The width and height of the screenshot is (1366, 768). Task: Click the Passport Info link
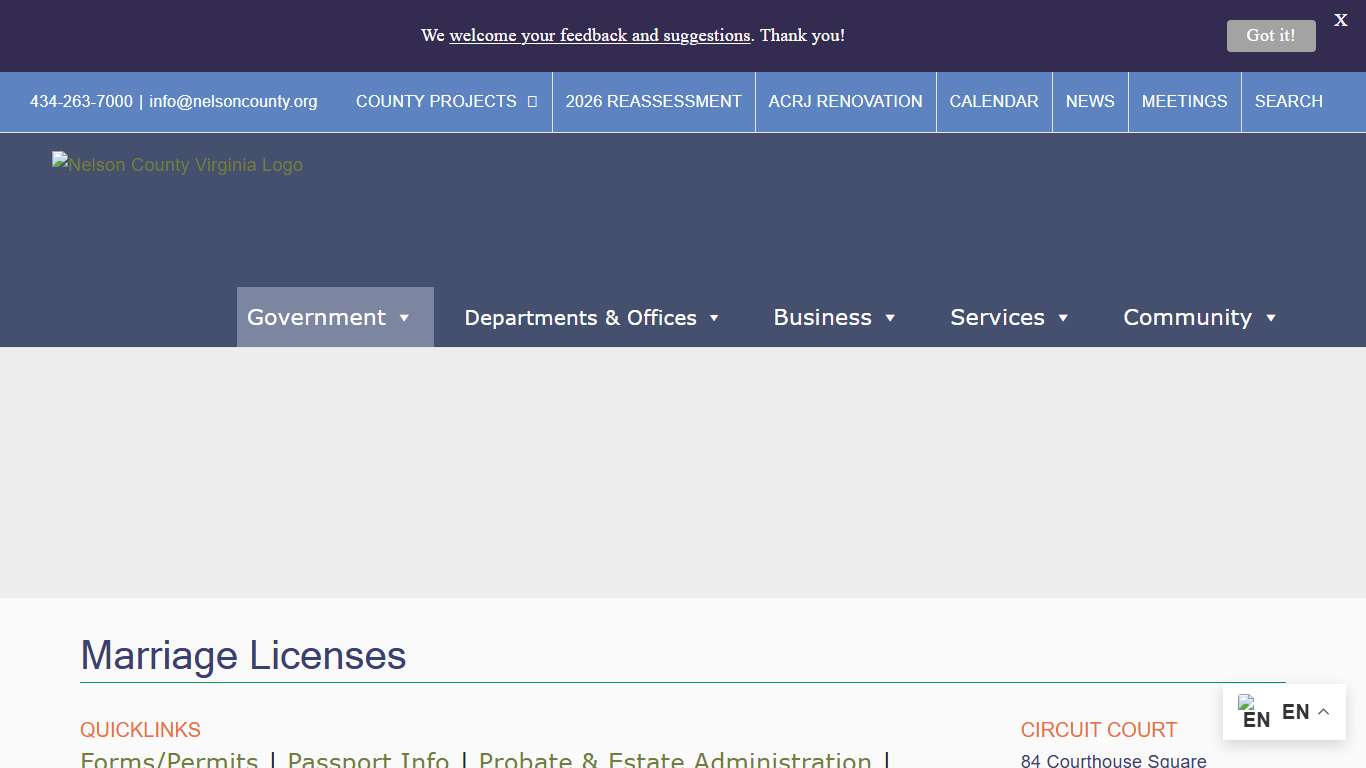point(368,759)
